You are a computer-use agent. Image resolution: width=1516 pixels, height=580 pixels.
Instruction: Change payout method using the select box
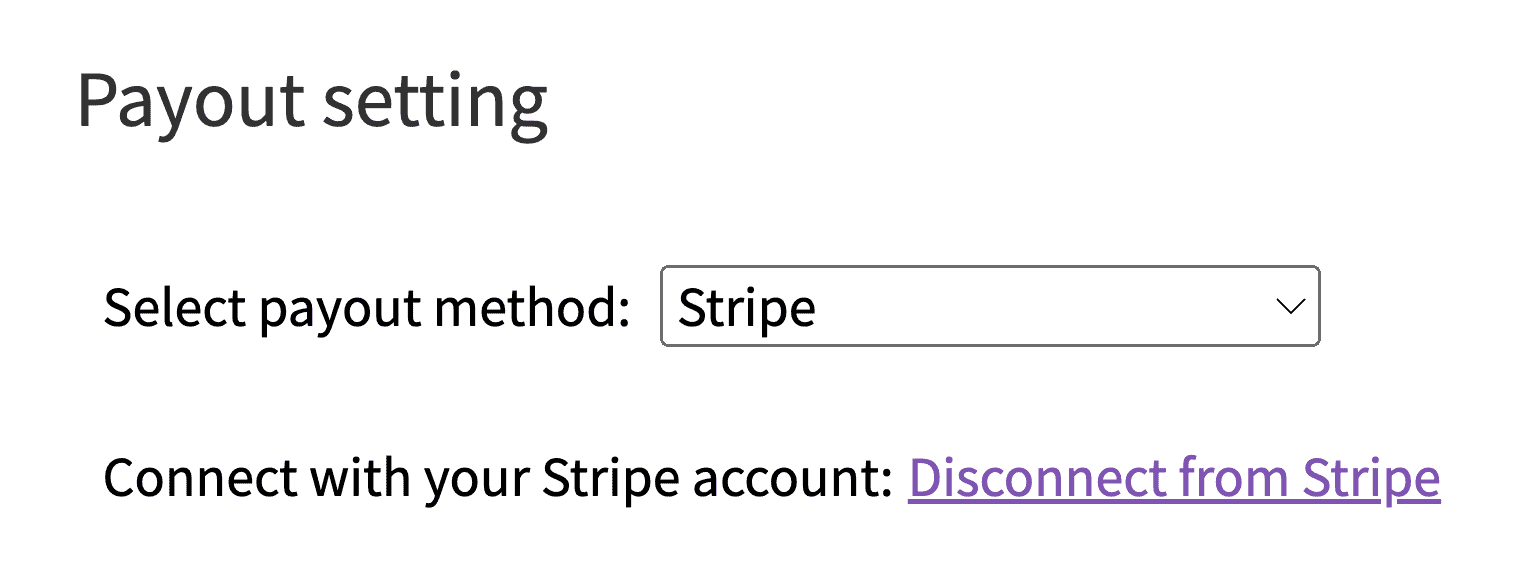(990, 306)
